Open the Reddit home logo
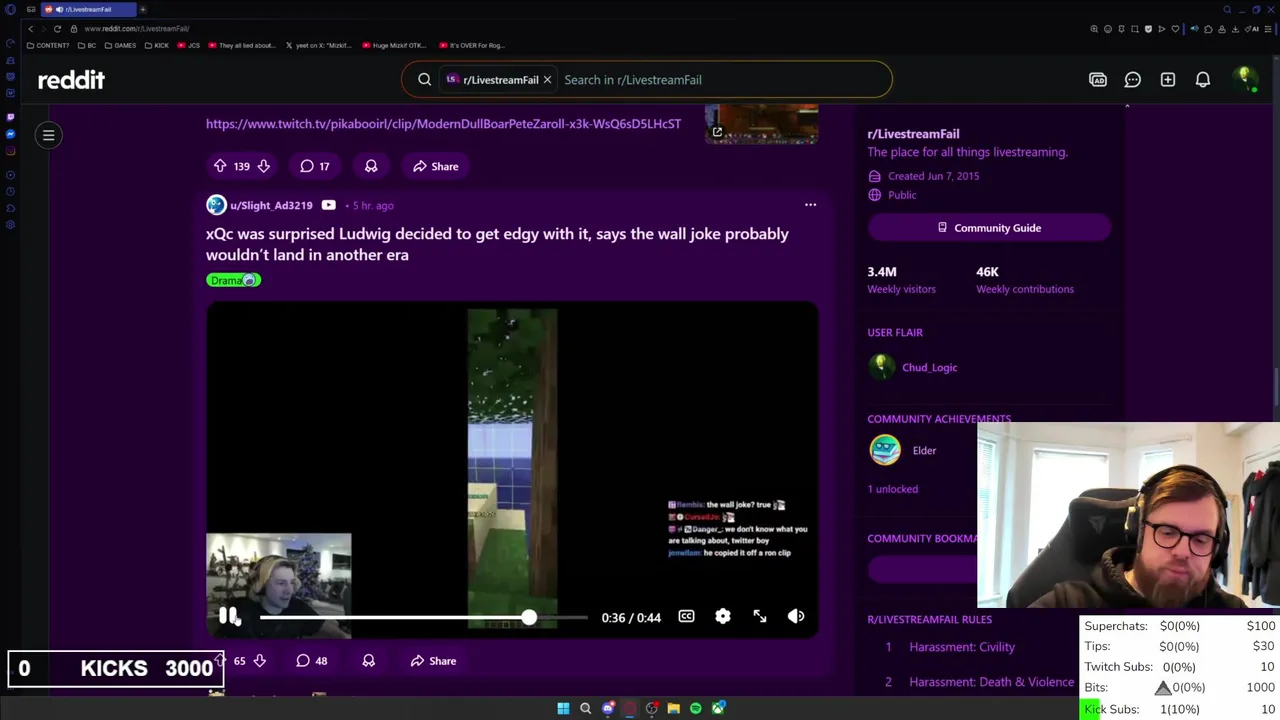 pyautogui.click(x=71, y=80)
